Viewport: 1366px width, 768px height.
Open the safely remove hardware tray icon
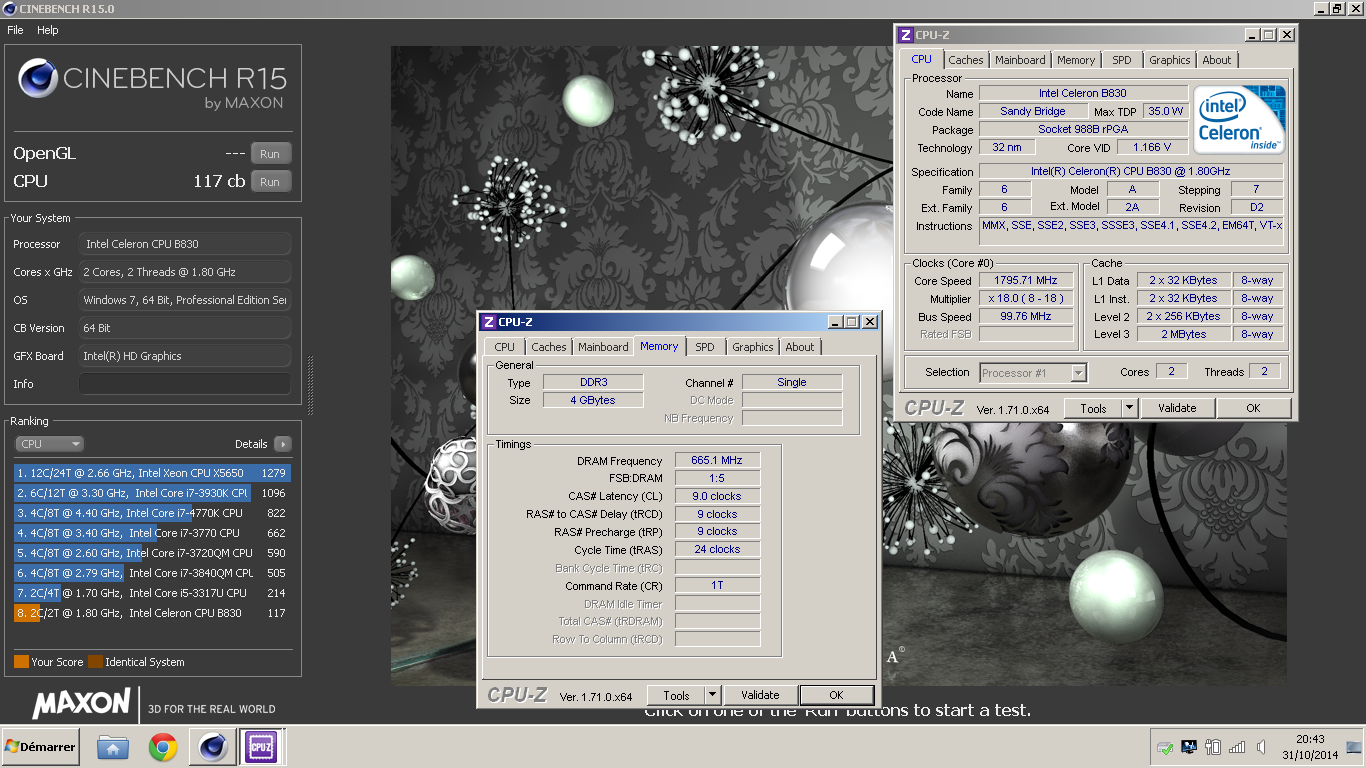(x=1165, y=747)
